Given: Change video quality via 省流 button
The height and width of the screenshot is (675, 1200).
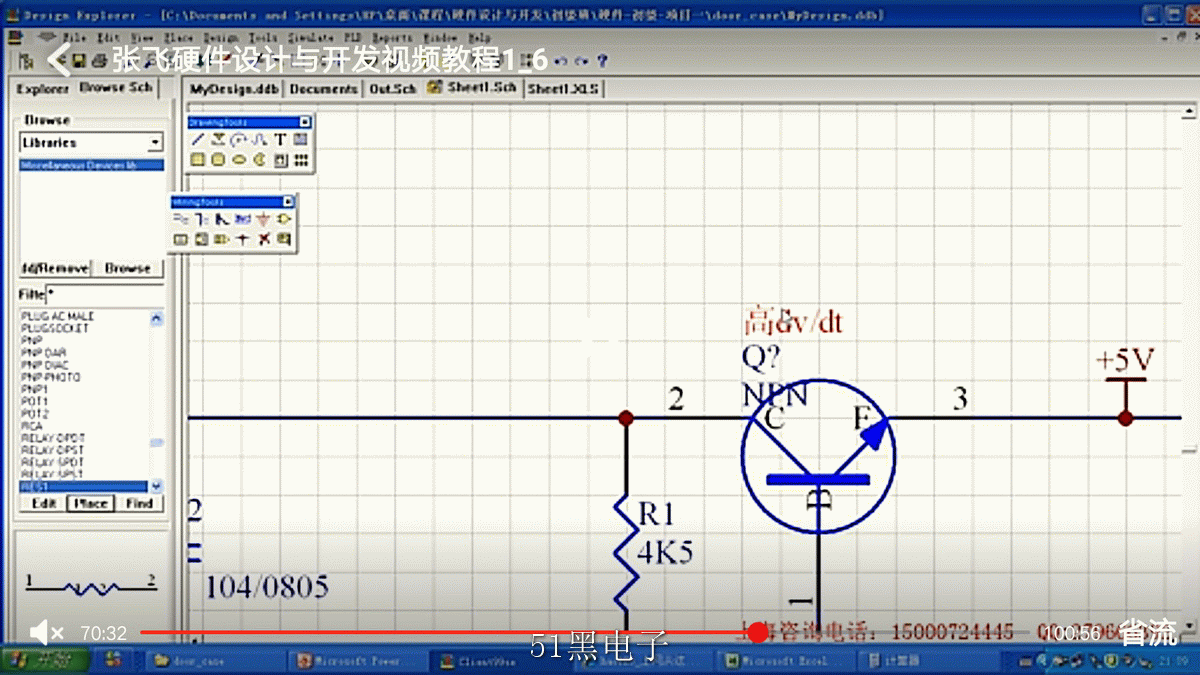Looking at the screenshot, I should 1147,632.
